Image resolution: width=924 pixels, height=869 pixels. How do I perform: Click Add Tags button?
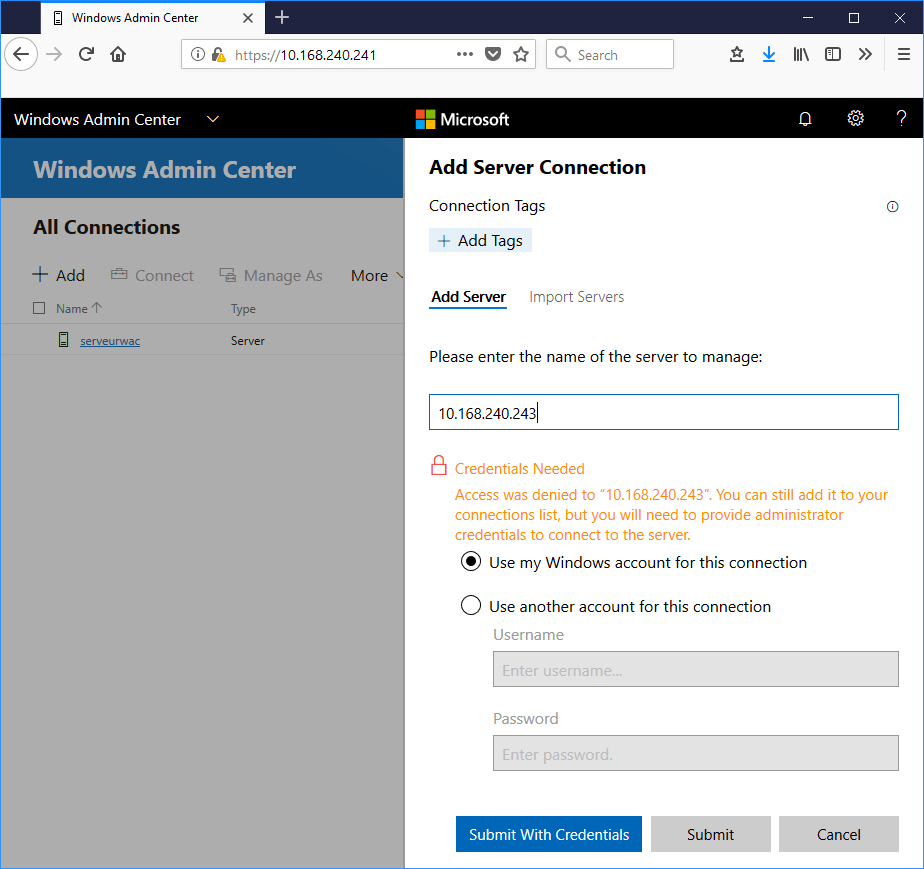[x=480, y=240]
